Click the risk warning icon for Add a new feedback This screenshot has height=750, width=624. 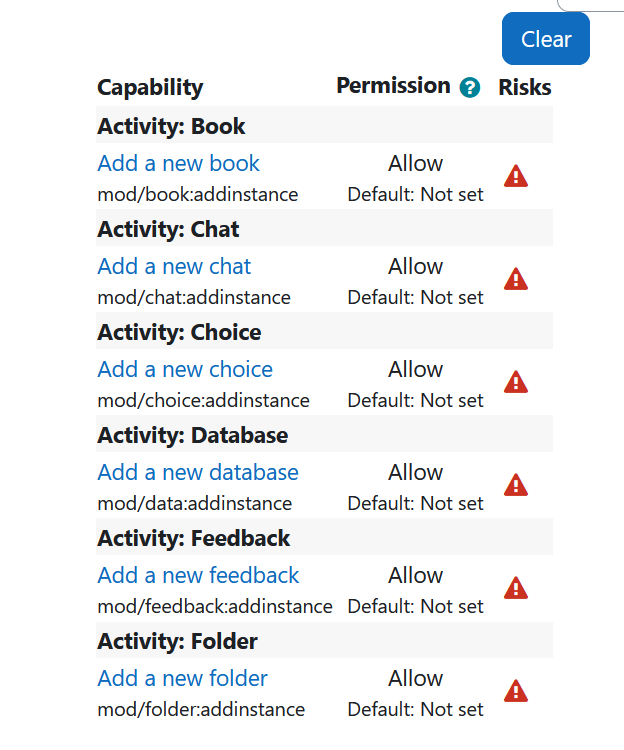pyautogui.click(x=515, y=588)
